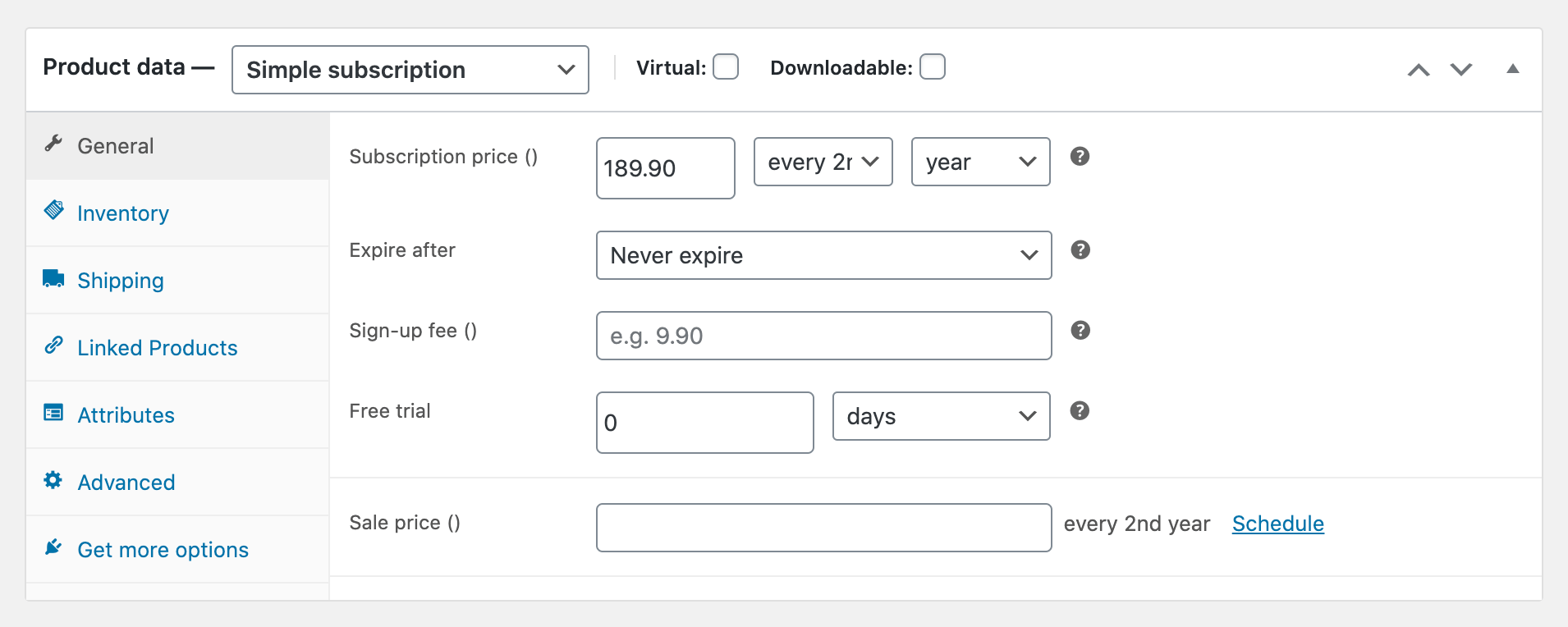Switch to the Advanced tab
This screenshot has height=627, width=1568.
177,483
